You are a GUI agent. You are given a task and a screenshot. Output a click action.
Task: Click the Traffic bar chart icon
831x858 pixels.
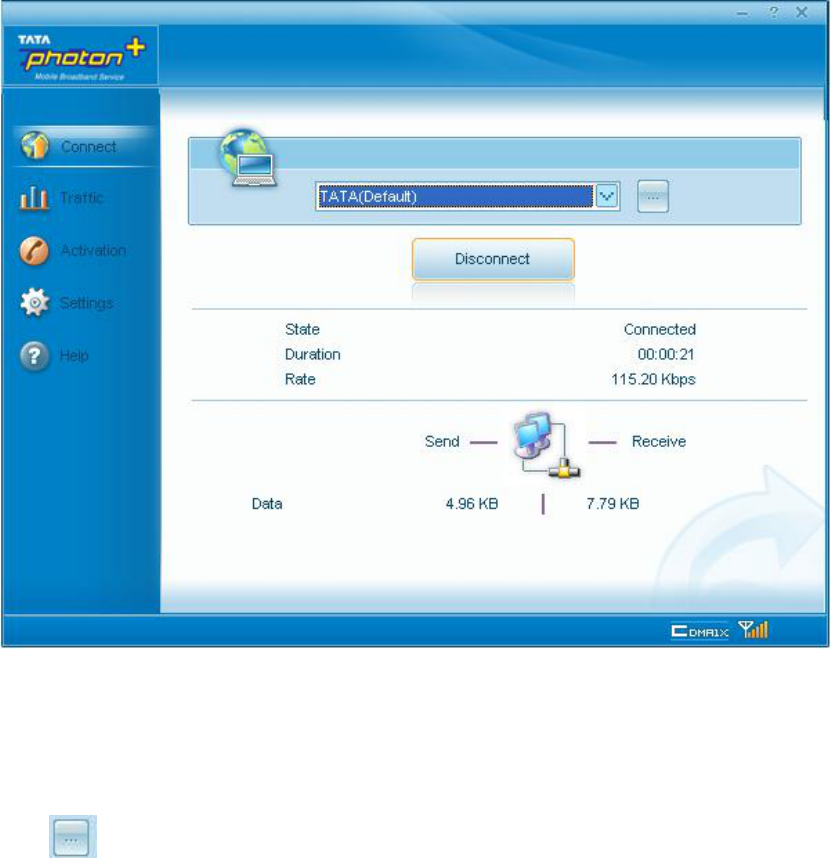tap(34, 198)
